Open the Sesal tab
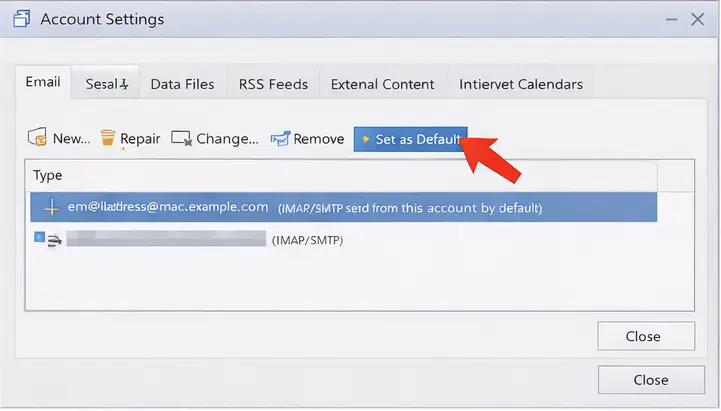 click(x=106, y=84)
